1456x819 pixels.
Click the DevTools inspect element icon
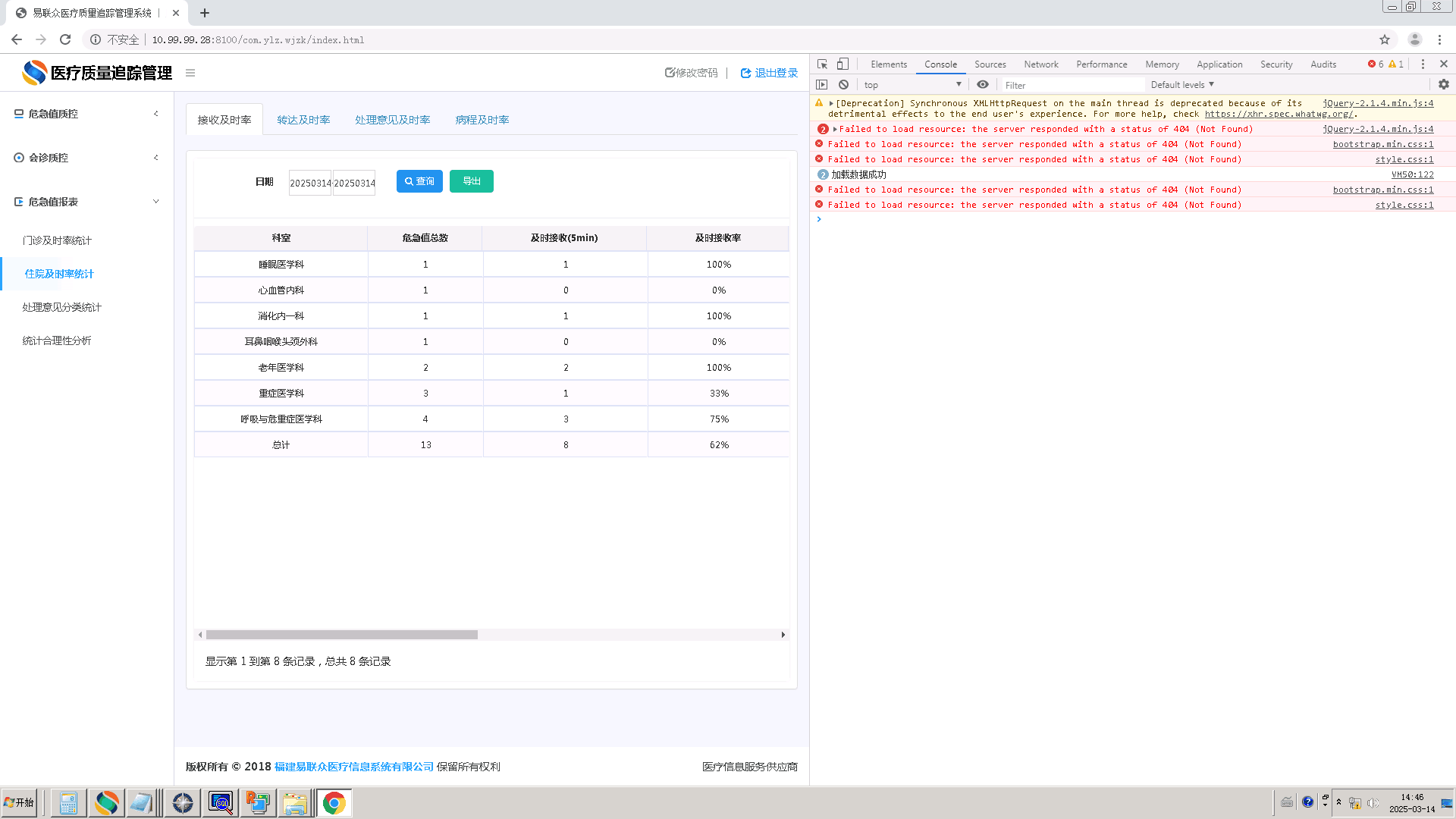click(822, 64)
